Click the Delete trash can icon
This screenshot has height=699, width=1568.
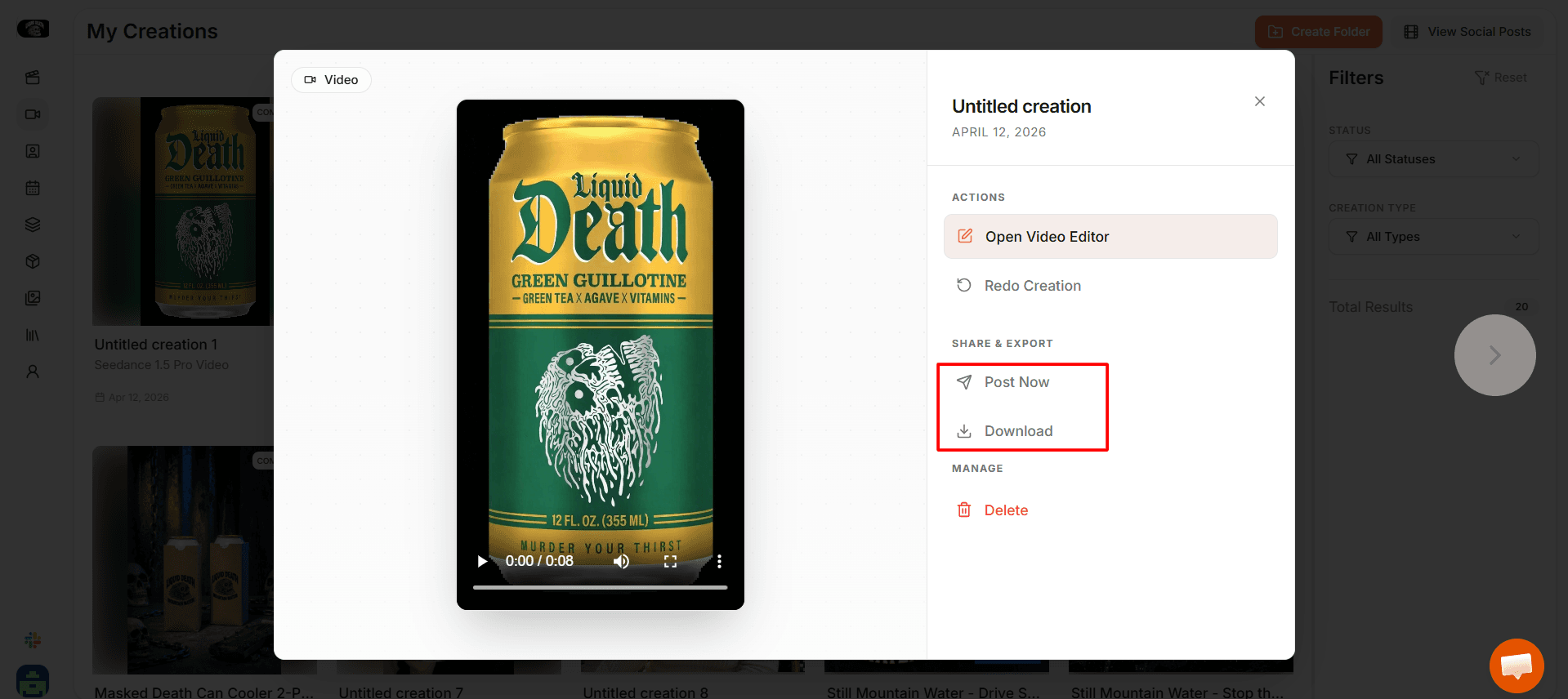tap(964, 510)
